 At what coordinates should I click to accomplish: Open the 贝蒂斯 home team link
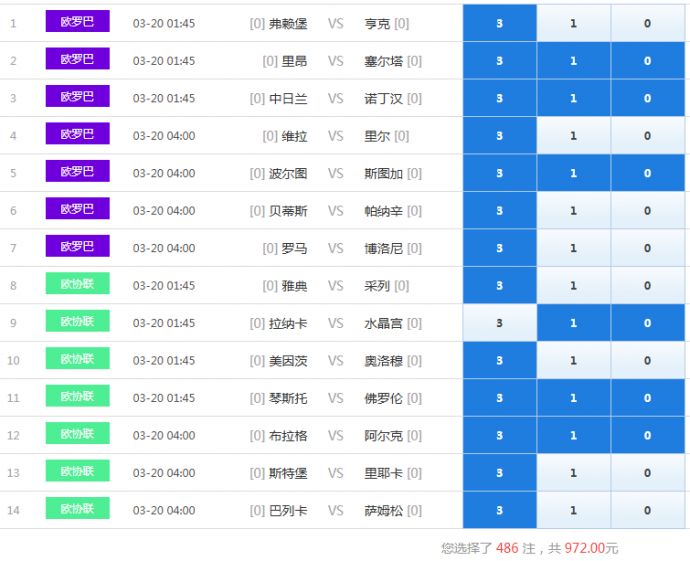[288, 211]
